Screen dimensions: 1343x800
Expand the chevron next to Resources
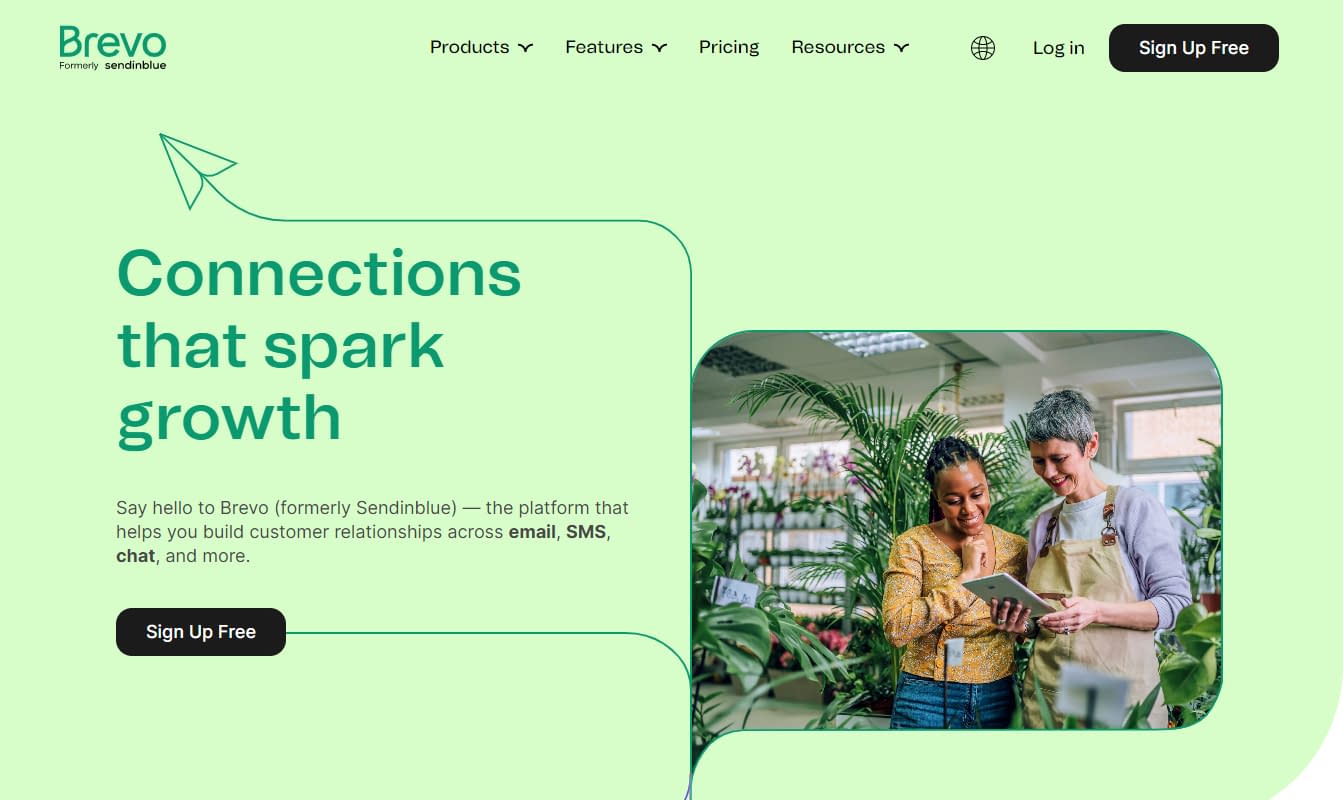(901, 48)
